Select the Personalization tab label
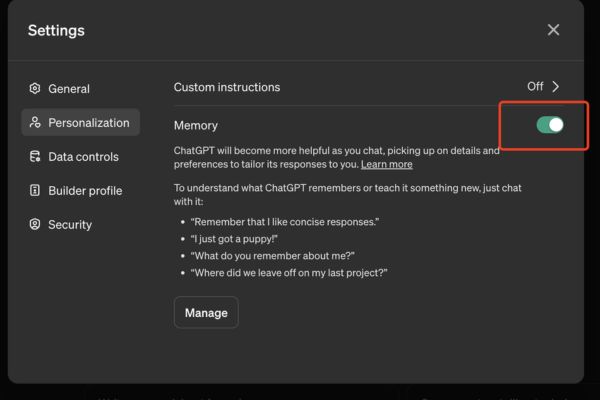Viewport: 600px width, 400px height. tap(88, 123)
